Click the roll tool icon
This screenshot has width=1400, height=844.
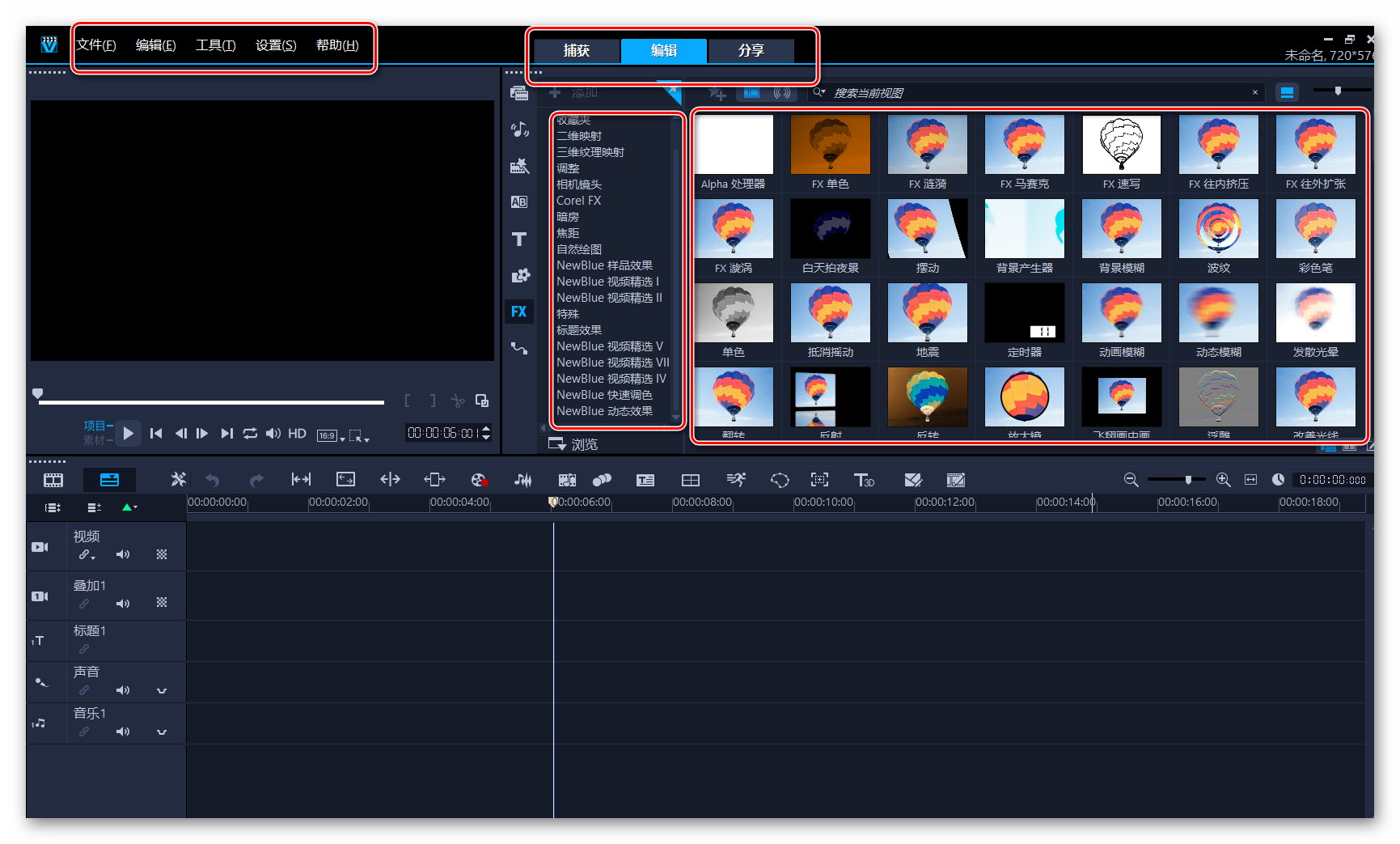coord(390,480)
